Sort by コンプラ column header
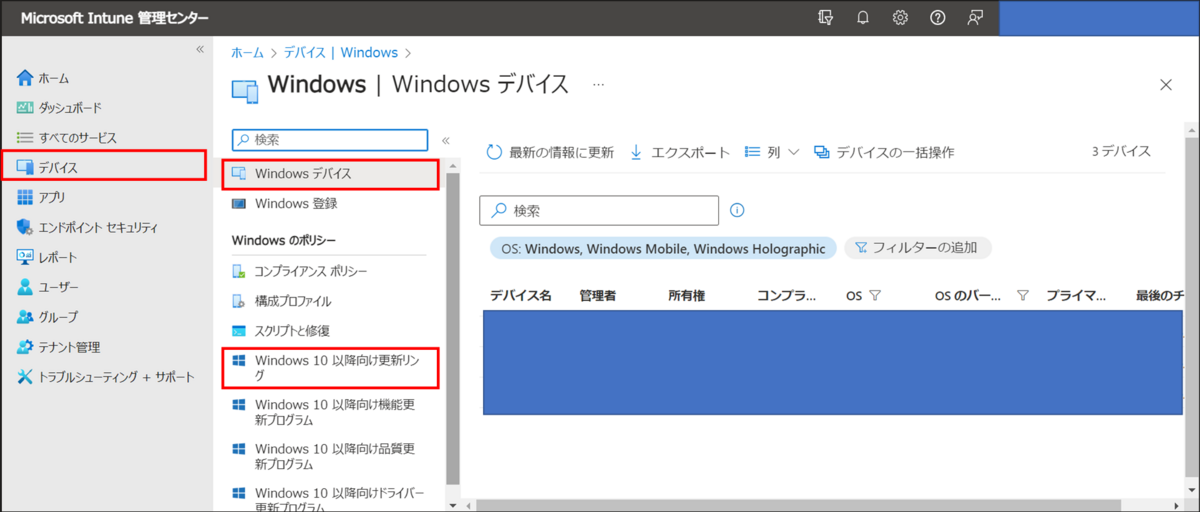The height and width of the screenshot is (512, 1200). tap(789, 296)
